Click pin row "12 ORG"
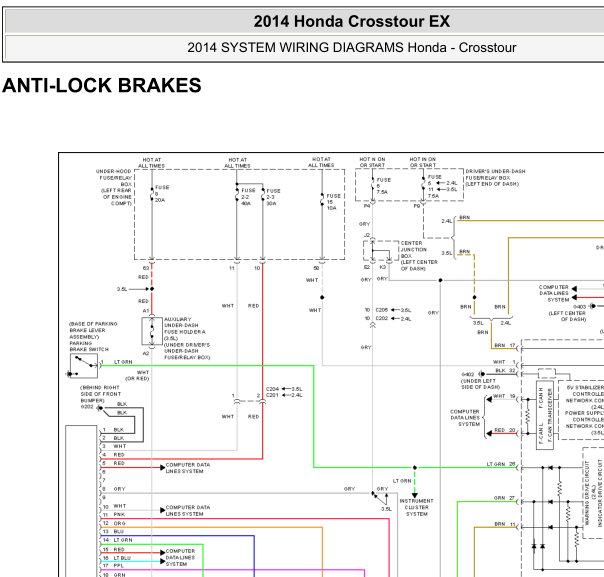This screenshot has width=604, height=577. pos(114,523)
